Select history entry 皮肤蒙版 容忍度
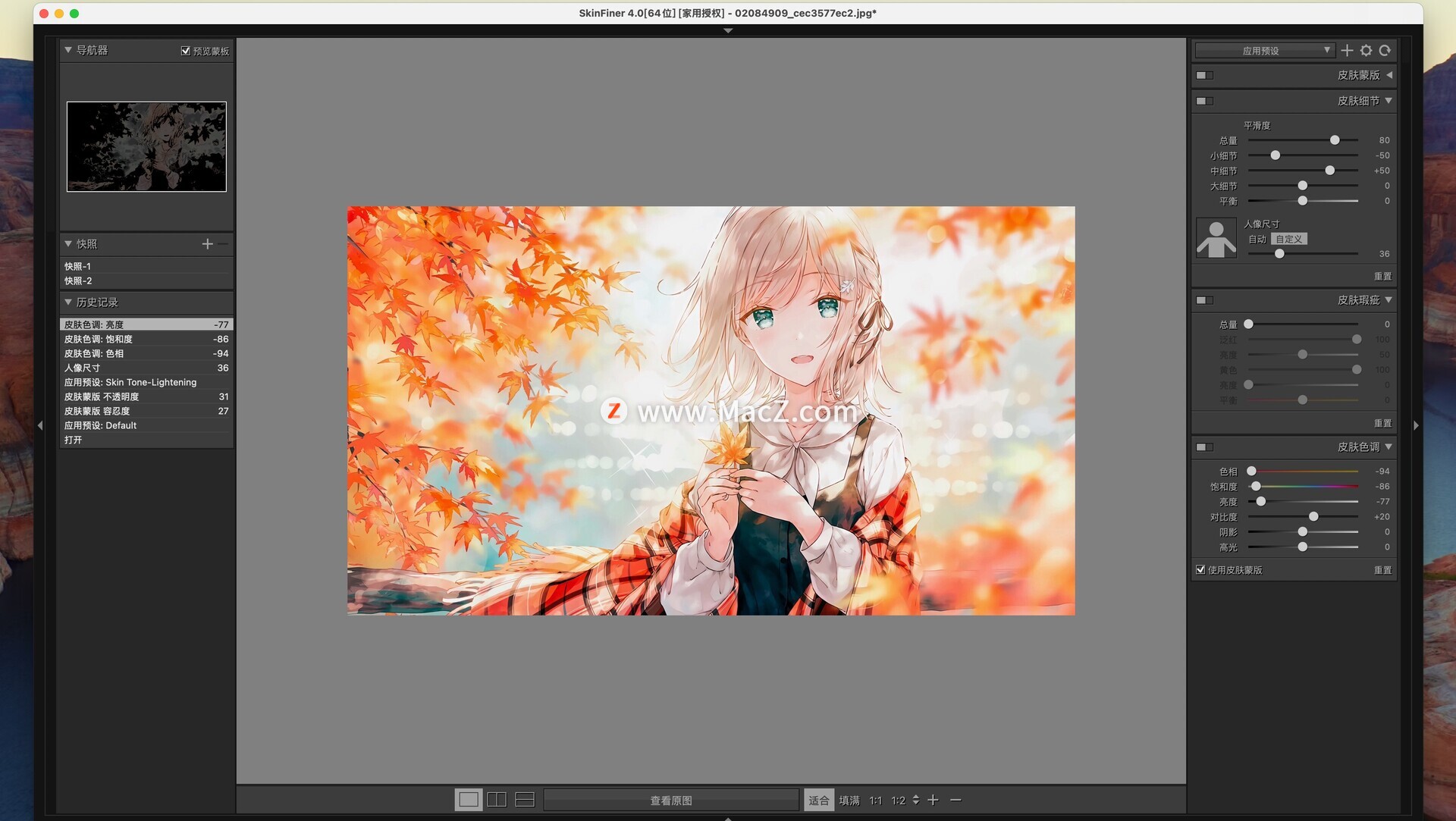 pos(146,411)
